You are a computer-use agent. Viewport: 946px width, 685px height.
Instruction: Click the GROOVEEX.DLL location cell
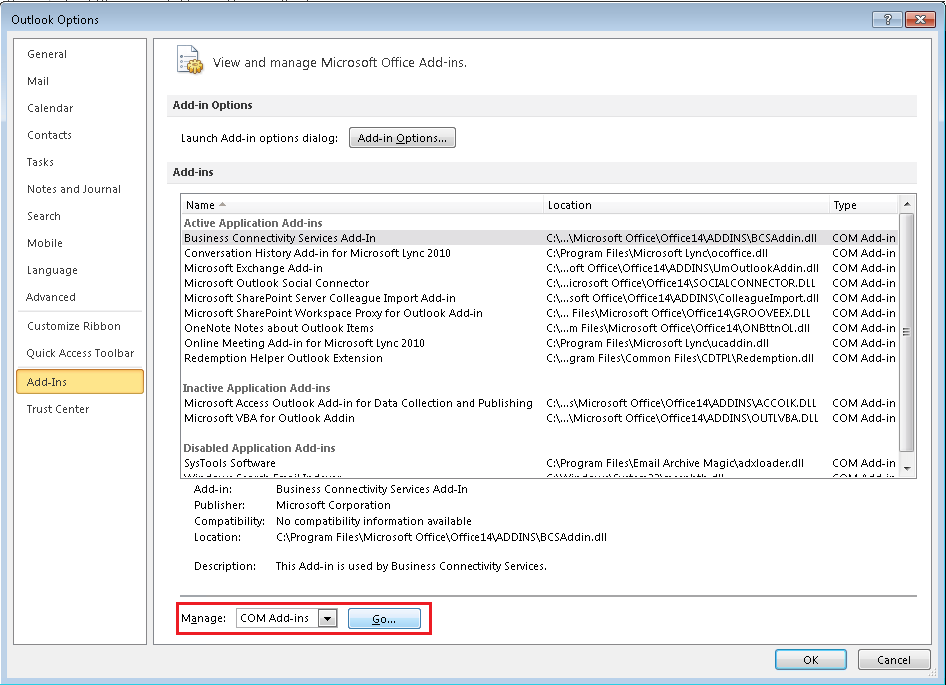click(678, 313)
